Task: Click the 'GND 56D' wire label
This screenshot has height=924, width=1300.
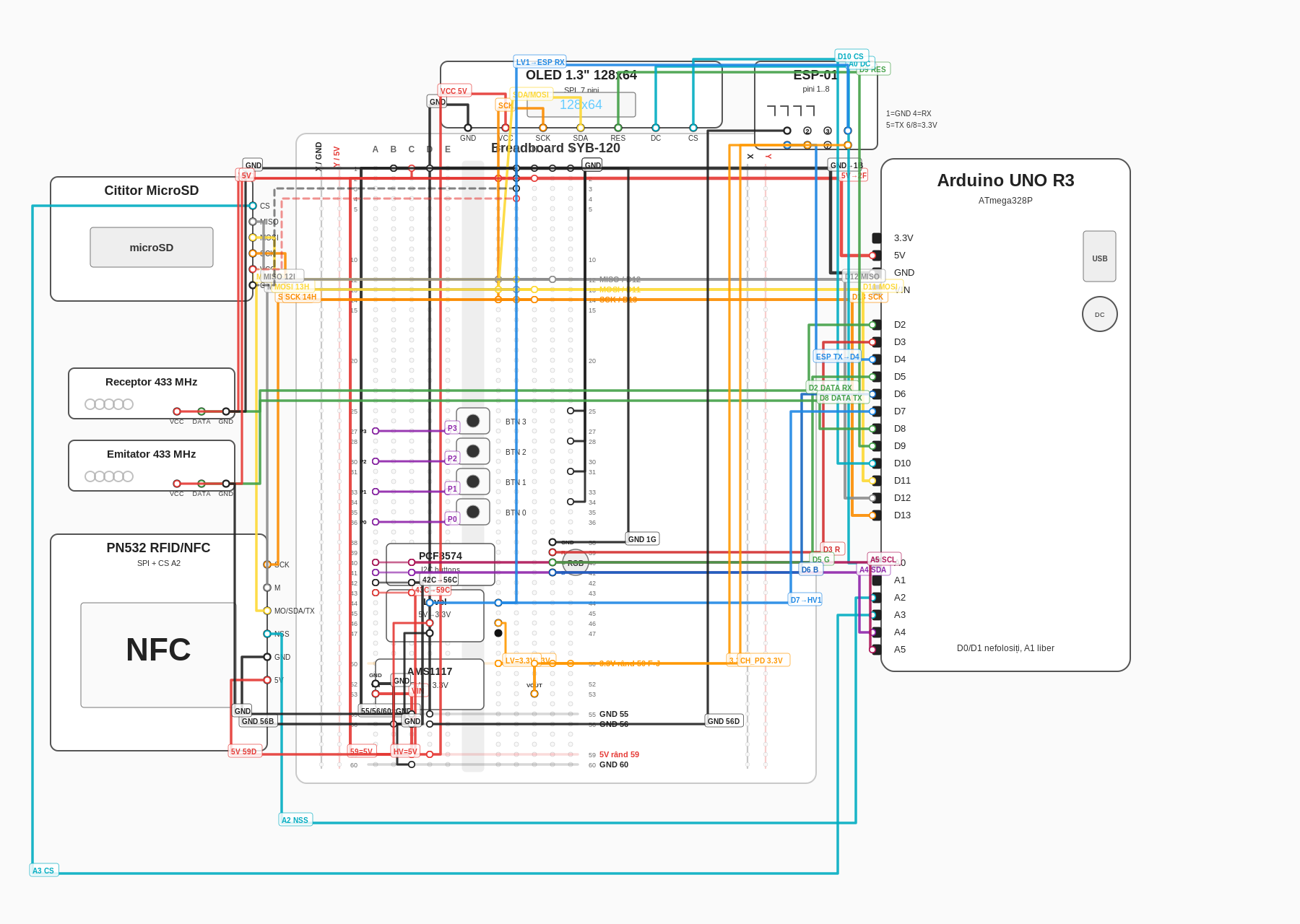Action: pos(724,721)
